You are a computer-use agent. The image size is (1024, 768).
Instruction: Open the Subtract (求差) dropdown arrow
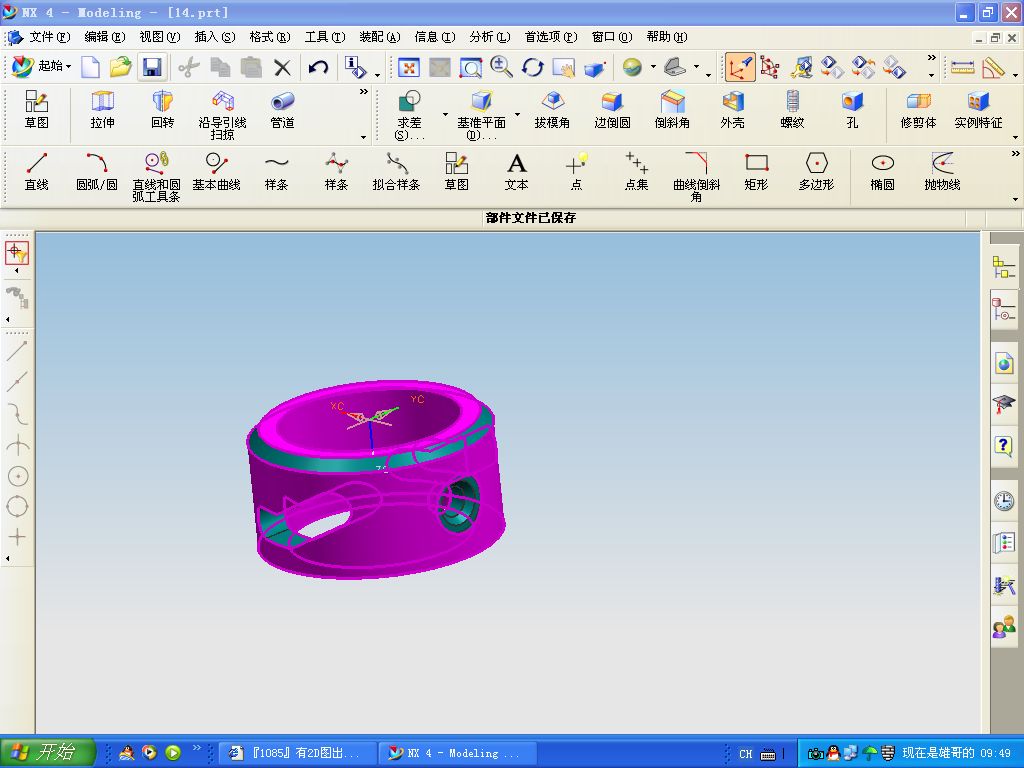click(445, 115)
